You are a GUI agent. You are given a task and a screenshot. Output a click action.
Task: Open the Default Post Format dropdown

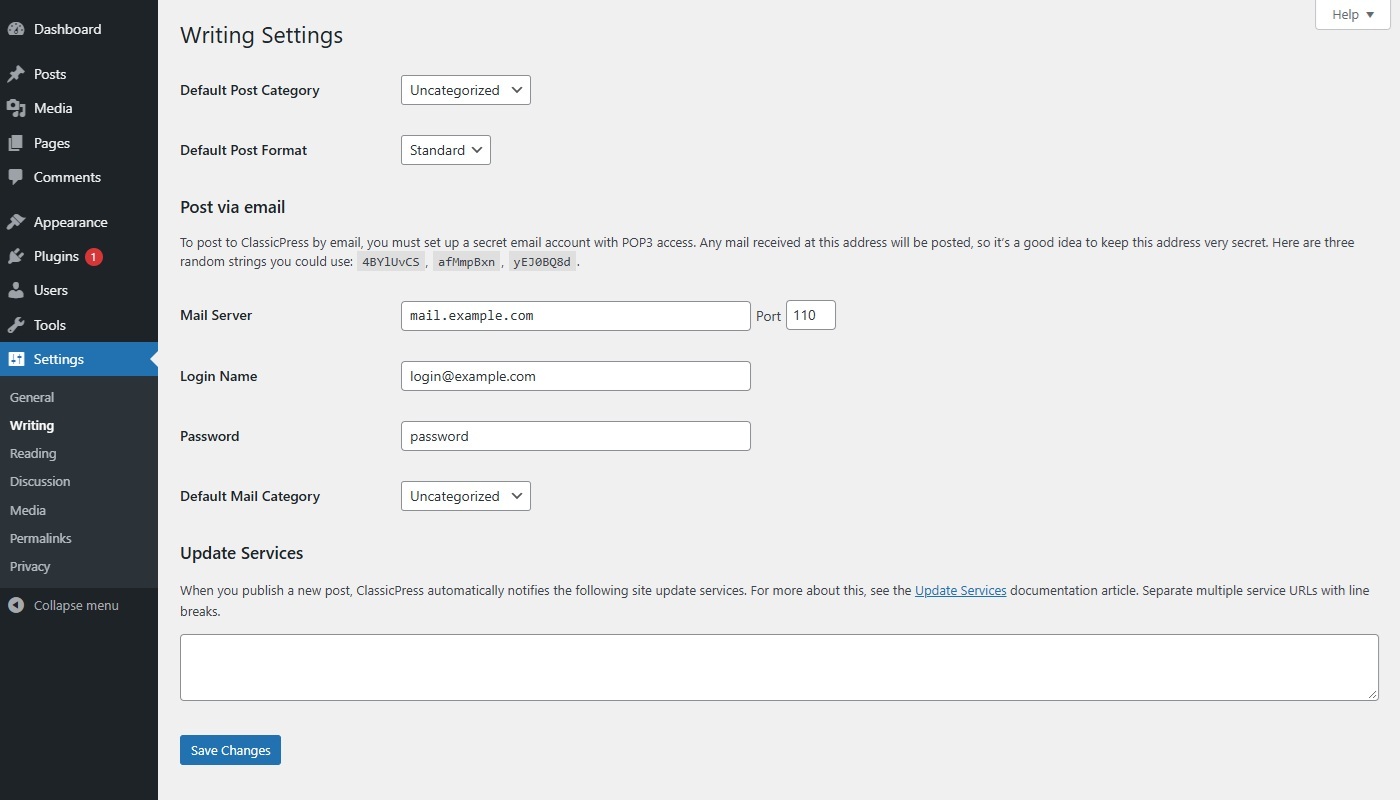[x=446, y=150]
